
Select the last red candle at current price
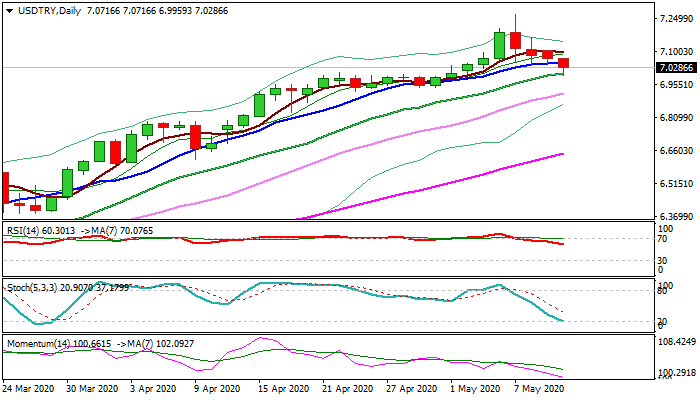tap(563, 63)
